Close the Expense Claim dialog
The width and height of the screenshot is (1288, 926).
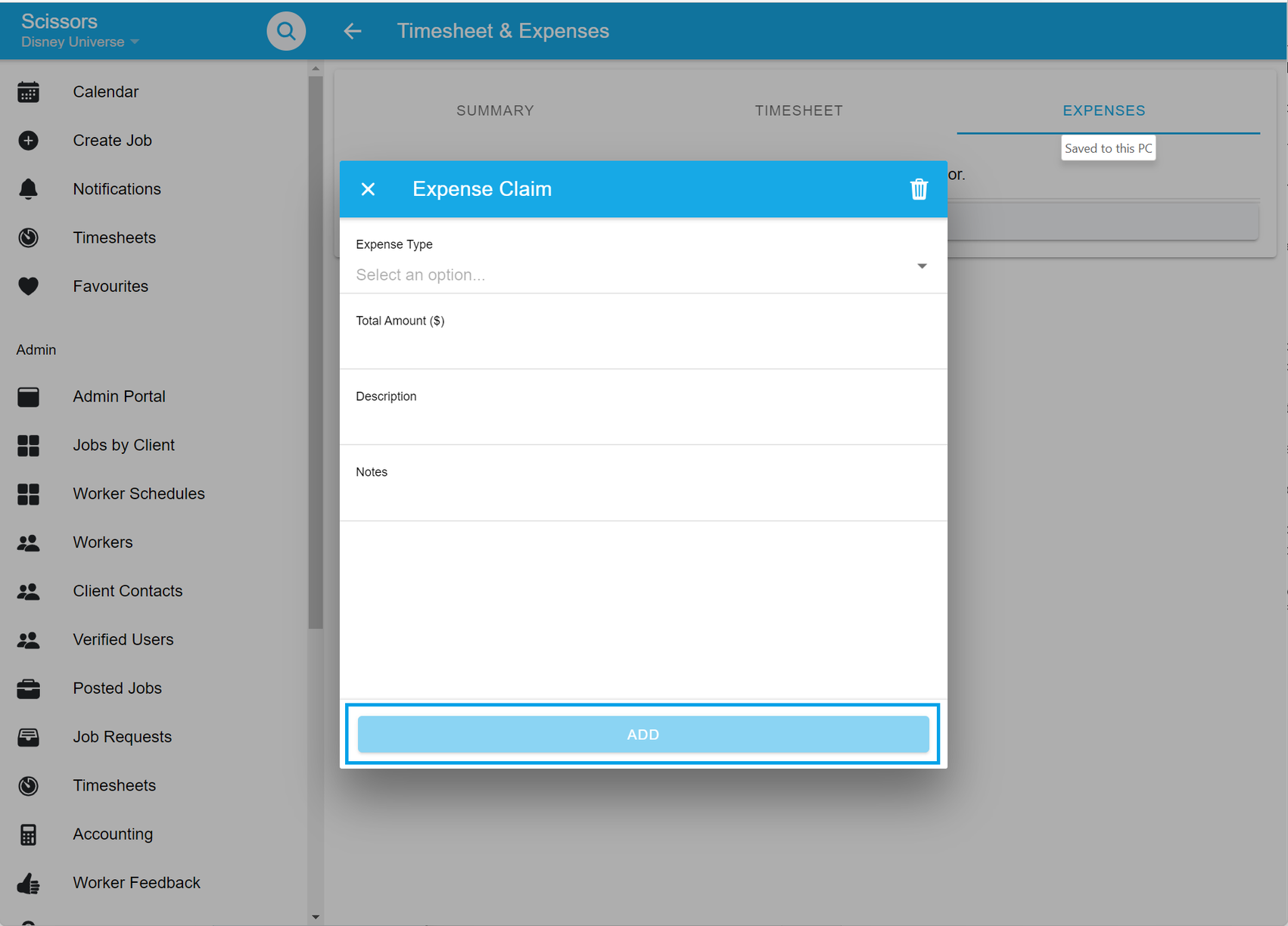click(369, 189)
